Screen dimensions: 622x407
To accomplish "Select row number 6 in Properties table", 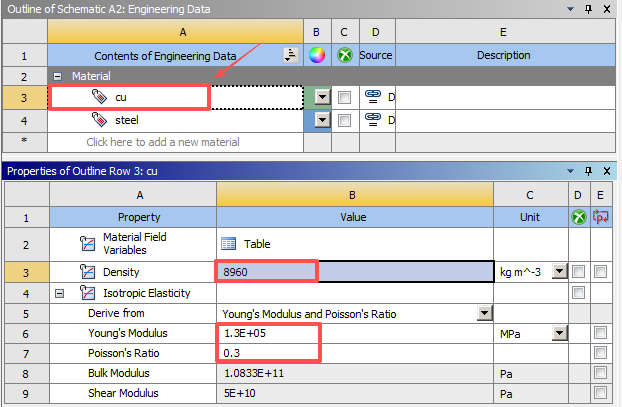I will tap(26, 334).
